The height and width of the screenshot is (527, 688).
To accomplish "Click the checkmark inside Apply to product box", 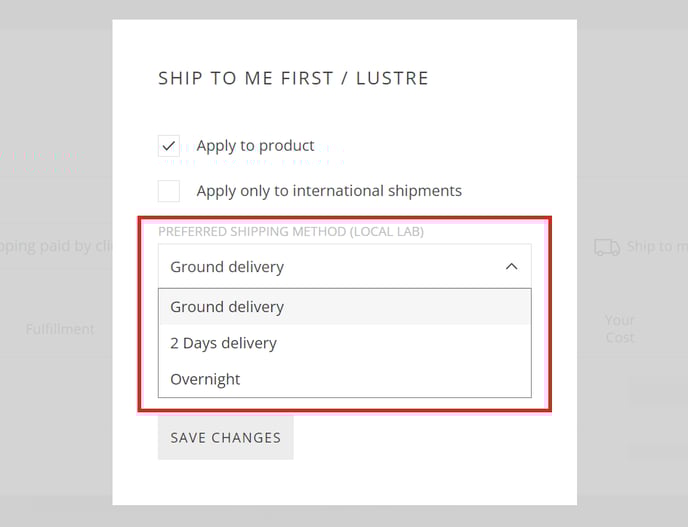I will coord(168,146).
